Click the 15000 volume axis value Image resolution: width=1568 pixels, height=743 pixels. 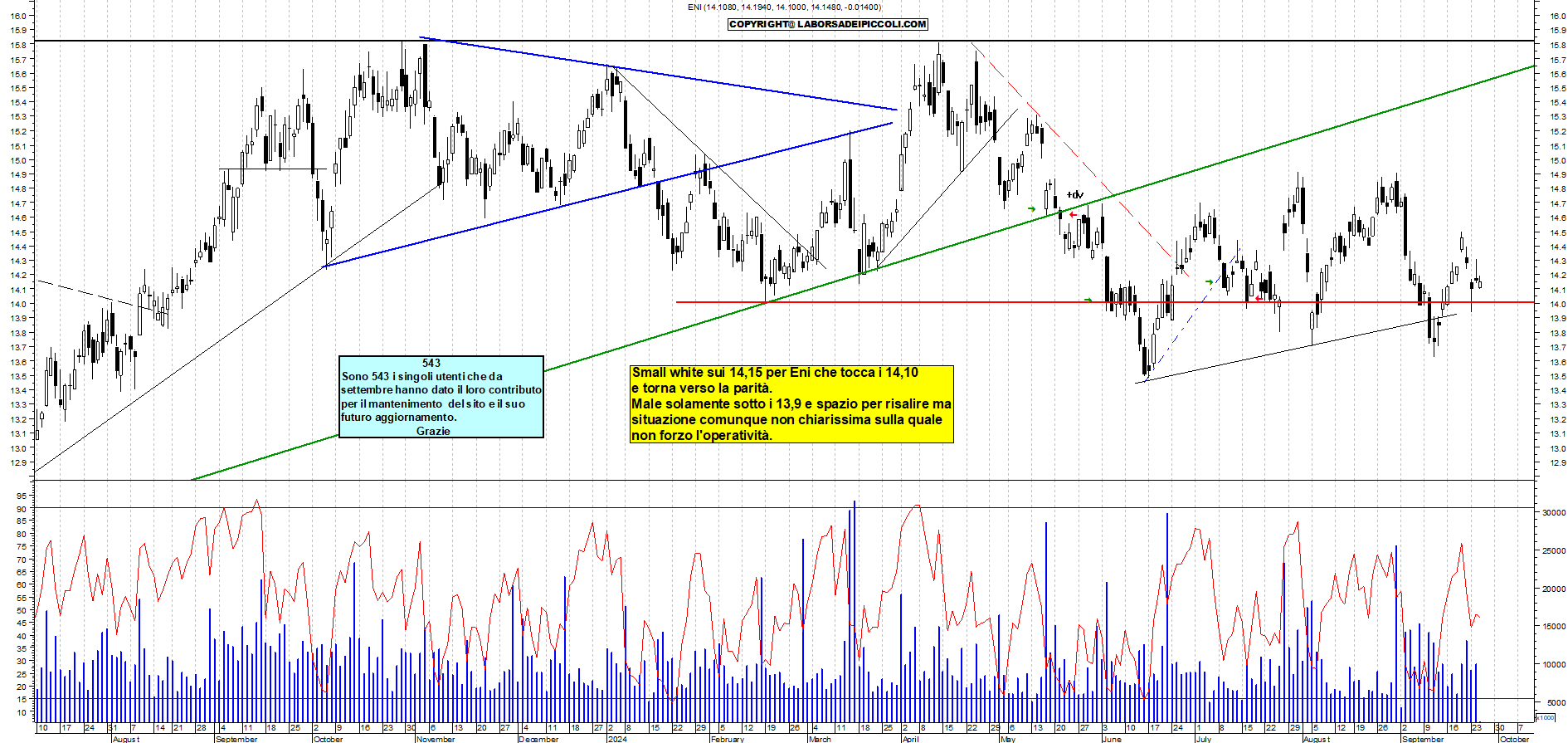[1554, 627]
